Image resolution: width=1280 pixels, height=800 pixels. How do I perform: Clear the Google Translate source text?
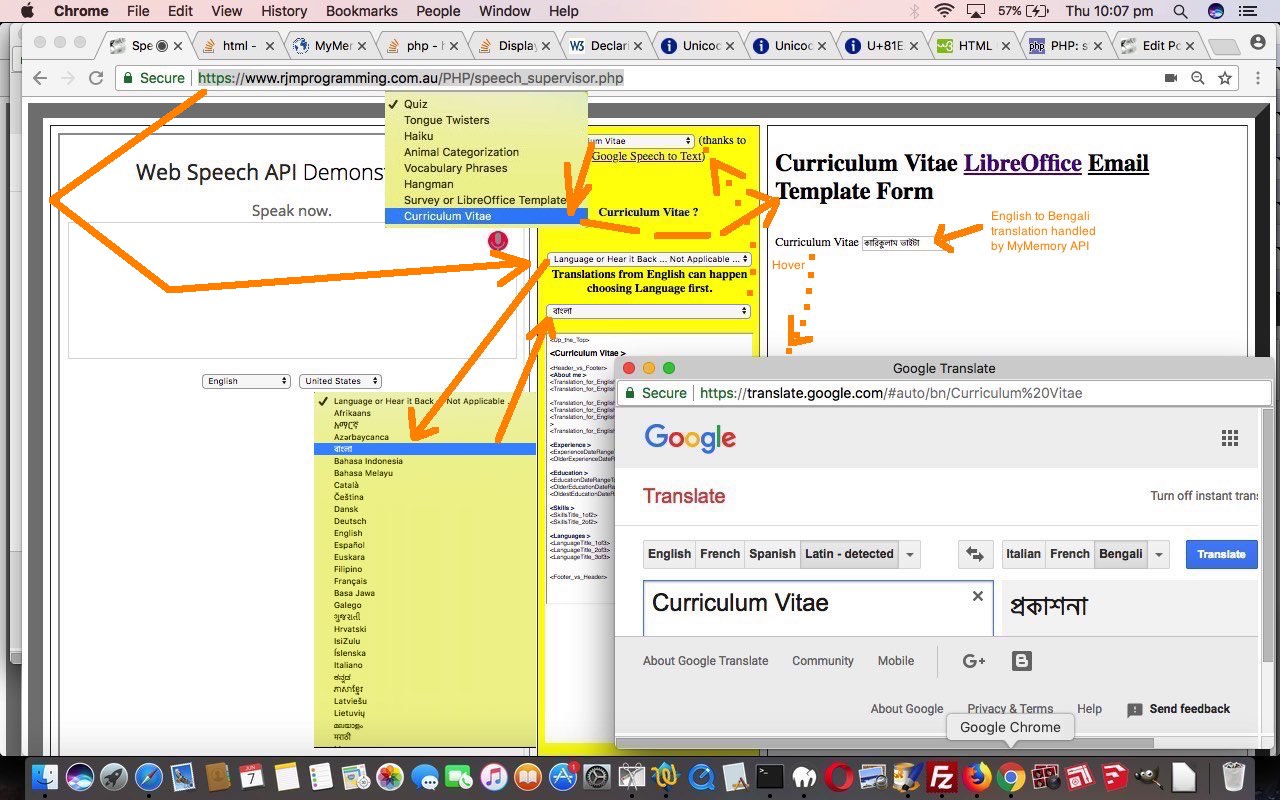coord(978,596)
